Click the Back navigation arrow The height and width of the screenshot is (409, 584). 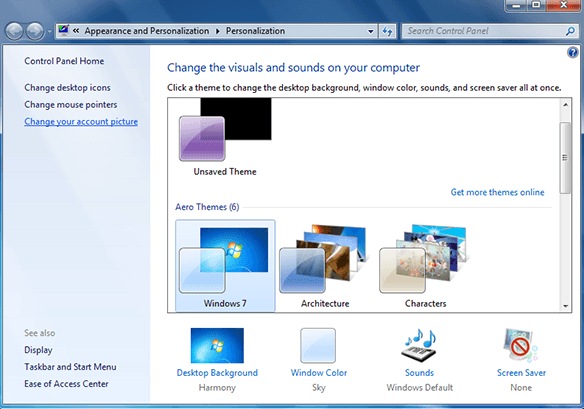tap(15, 31)
